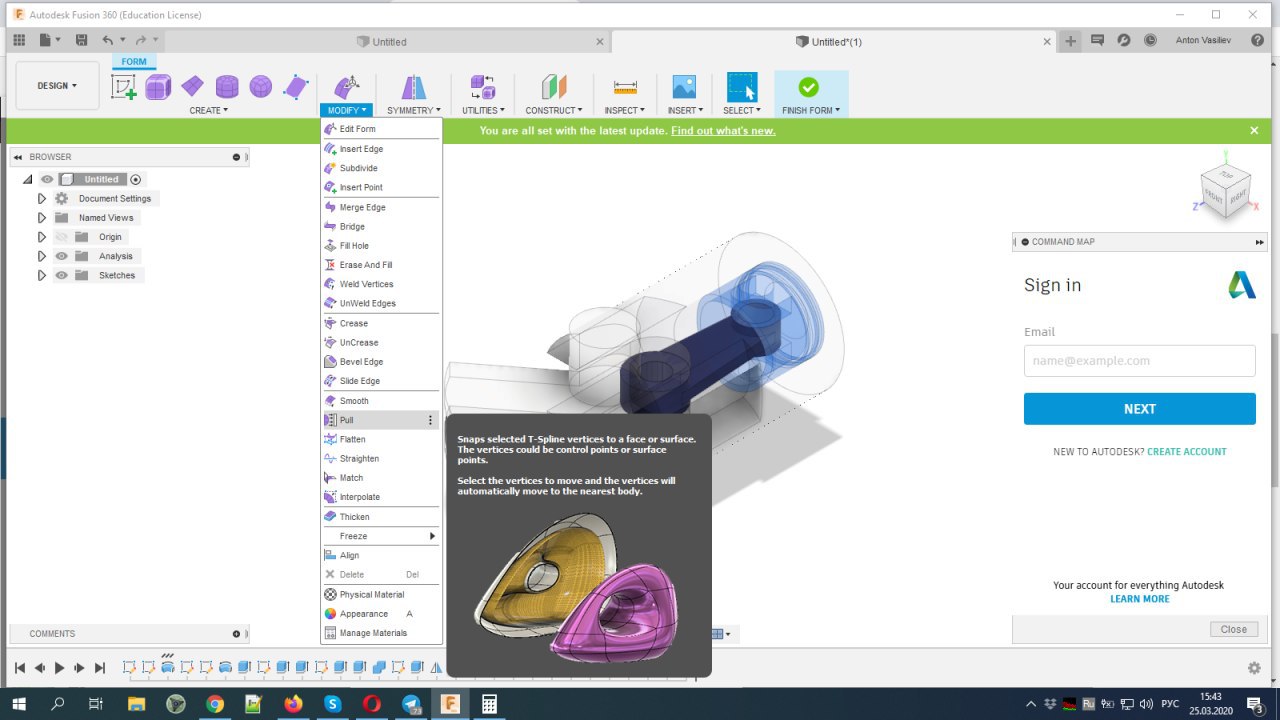Select Weld Vertices in the Modify menu
1280x720 pixels.
(381, 284)
